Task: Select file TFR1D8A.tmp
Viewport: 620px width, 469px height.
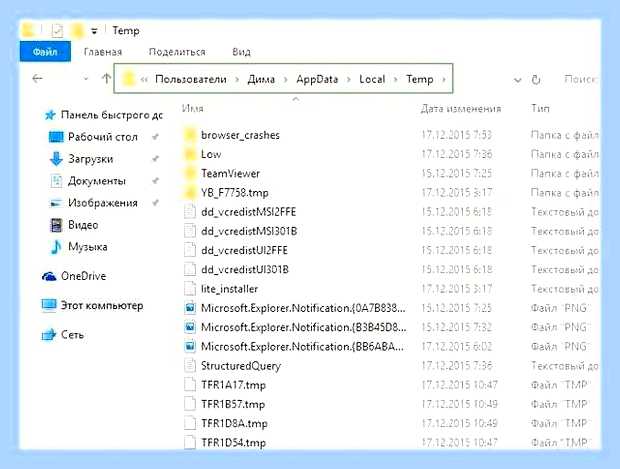Action: coord(234,424)
